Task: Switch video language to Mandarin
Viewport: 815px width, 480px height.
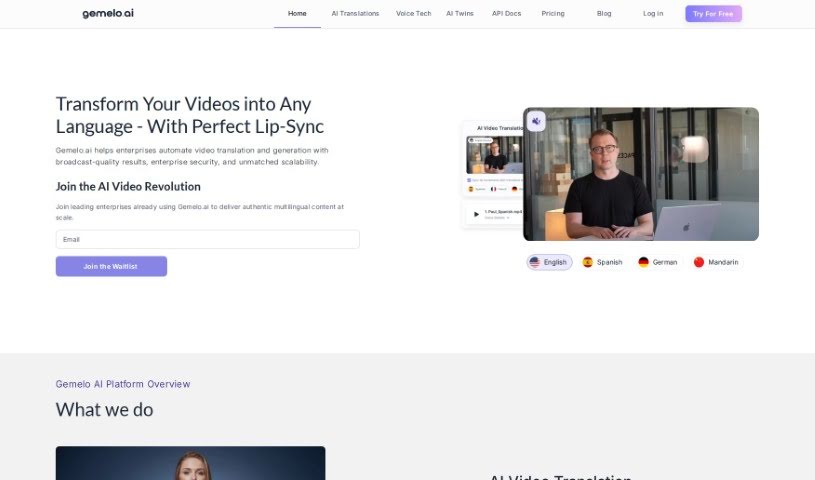Action: coord(716,262)
